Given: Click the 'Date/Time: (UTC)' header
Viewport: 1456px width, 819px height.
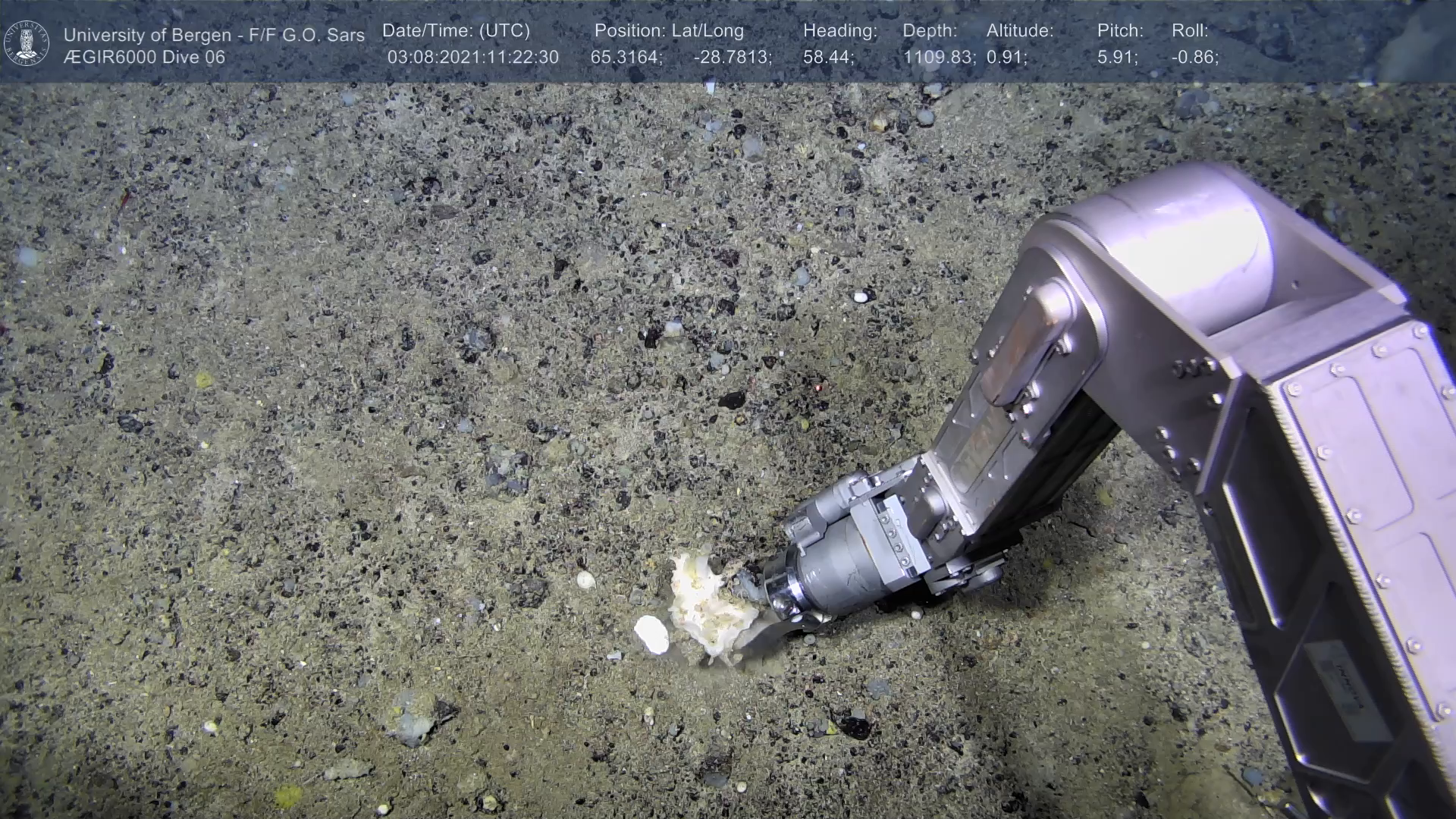Looking at the screenshot, I should pos(456,31).
